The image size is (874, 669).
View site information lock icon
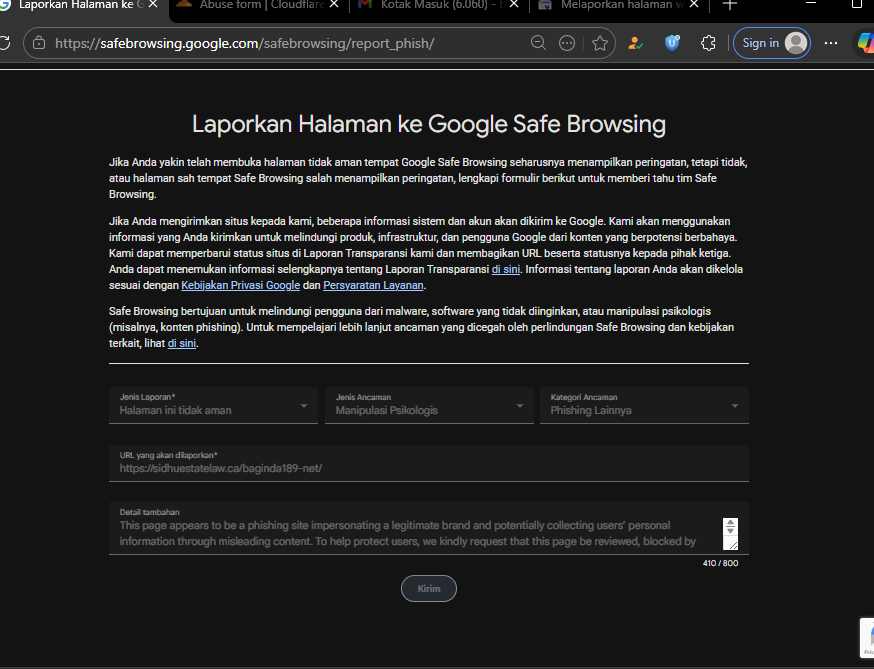pos(38,43)
